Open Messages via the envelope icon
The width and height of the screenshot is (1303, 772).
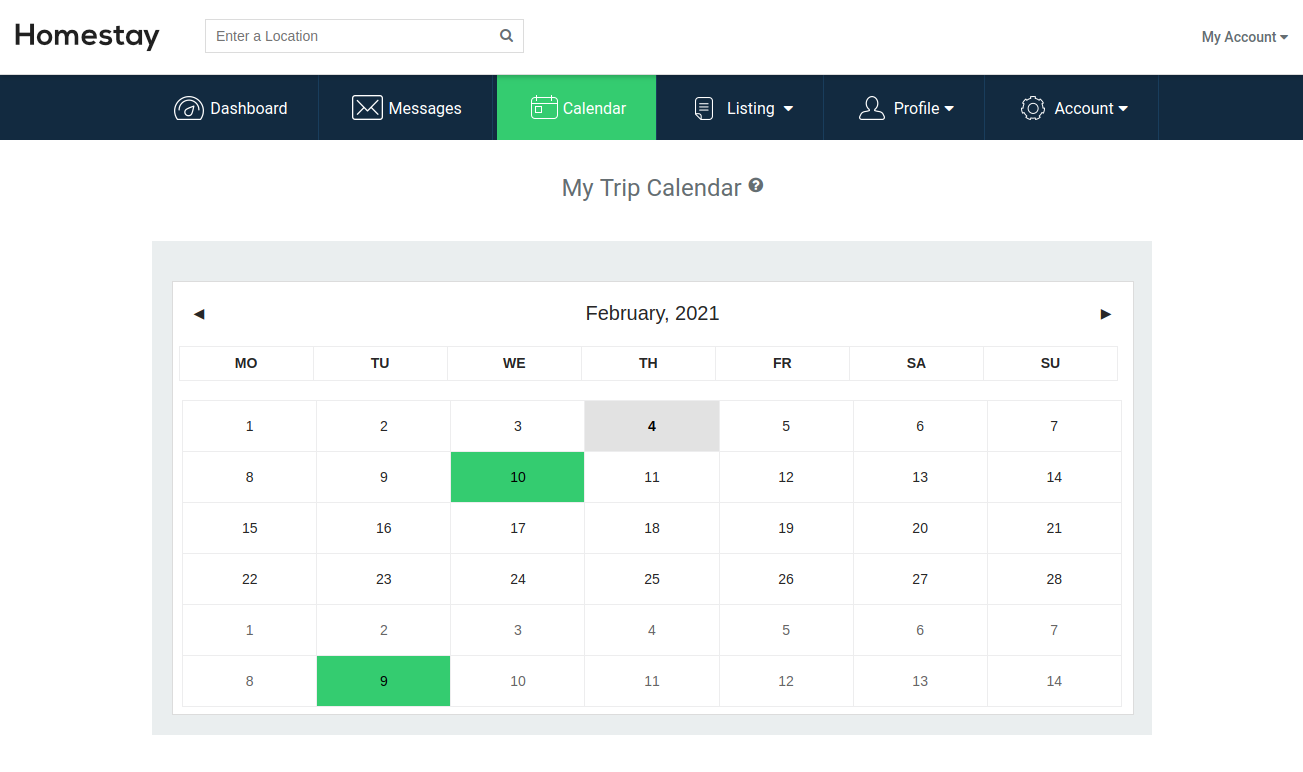click(x=367, y=107)
